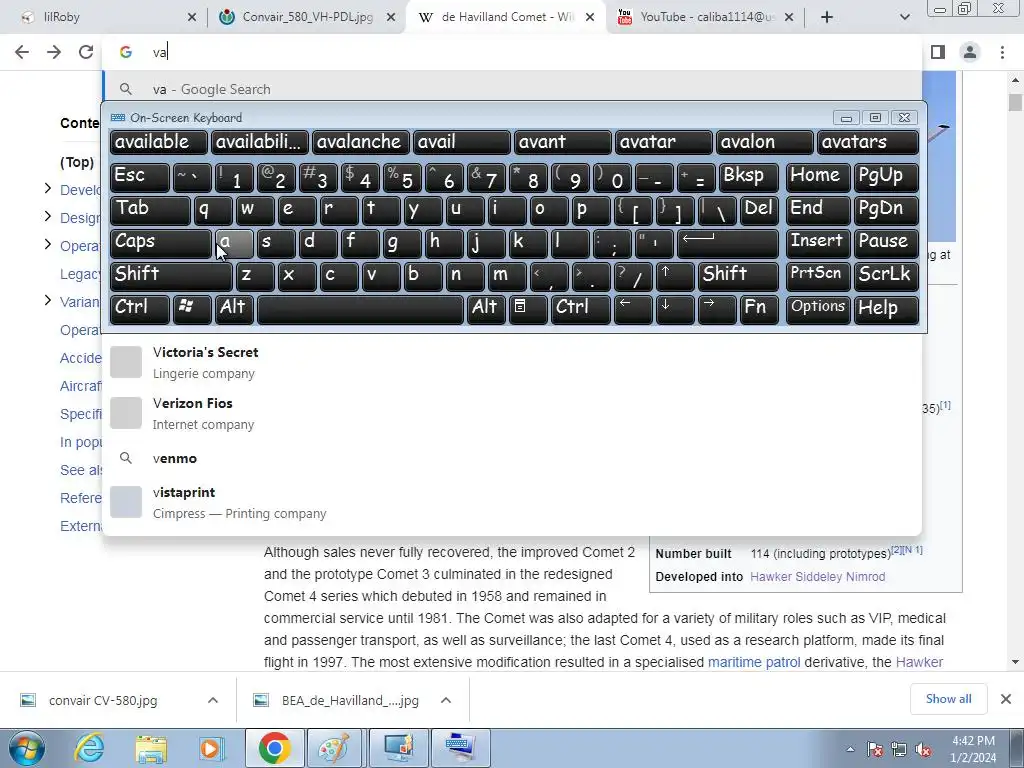
Task: Open Chrome's three-dot menu
Action: pyautogui.click(x=1002, y=52)
